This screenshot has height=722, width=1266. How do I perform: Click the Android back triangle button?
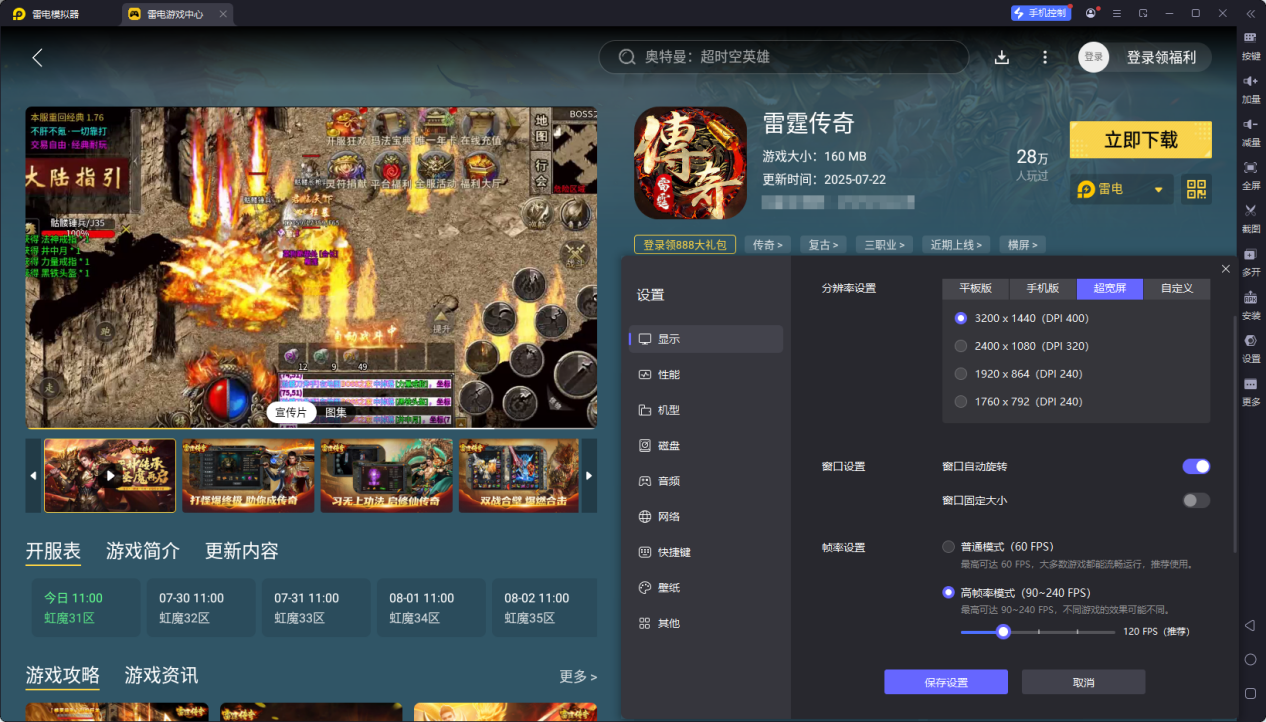click(x=1249, y=626)
